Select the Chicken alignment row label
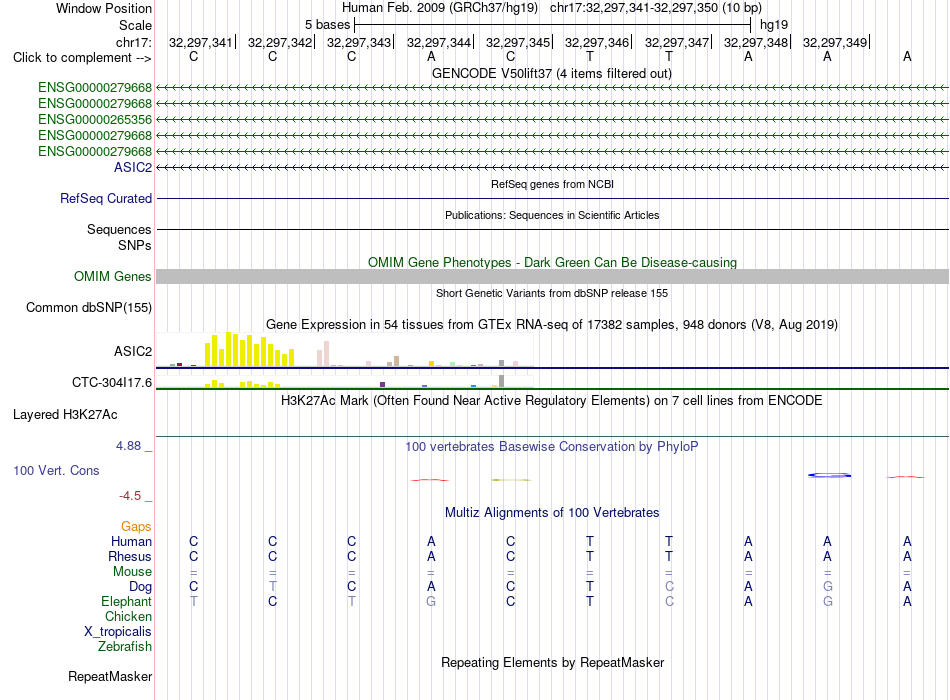The height and width of the screenshot is (700, 950). click(x=128, y=616)
